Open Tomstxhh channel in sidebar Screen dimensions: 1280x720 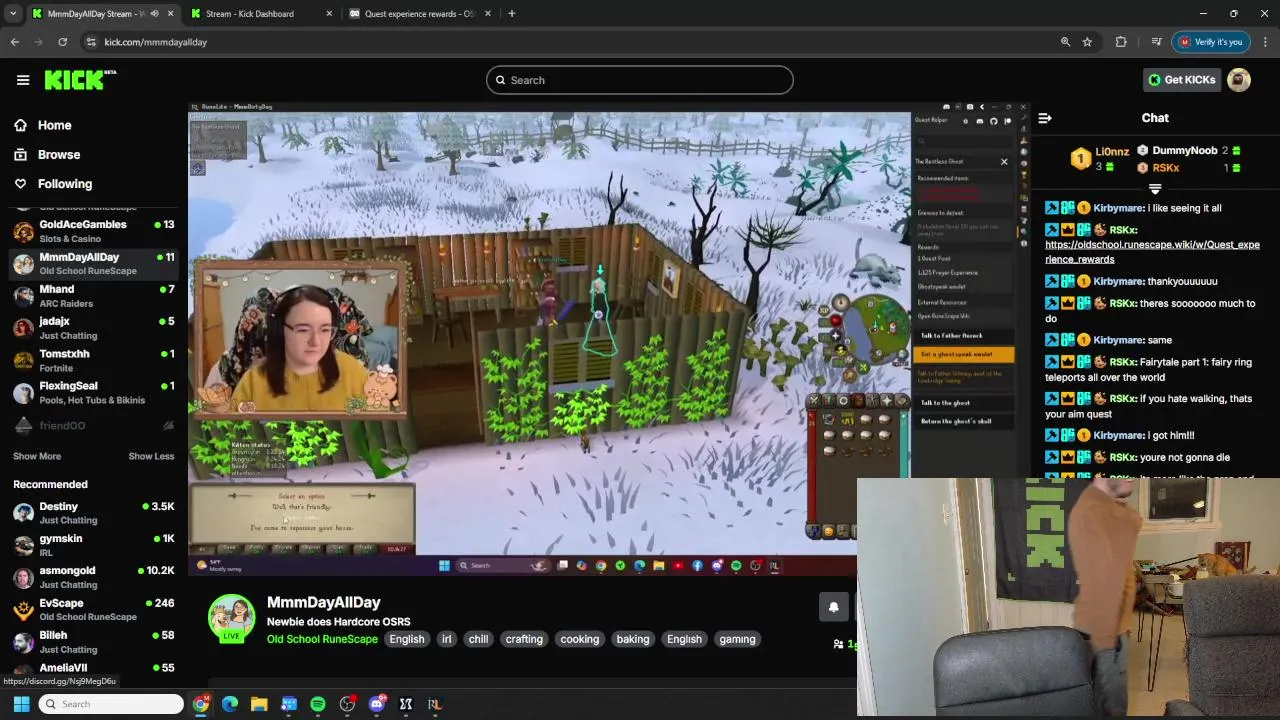click(93, 360)
